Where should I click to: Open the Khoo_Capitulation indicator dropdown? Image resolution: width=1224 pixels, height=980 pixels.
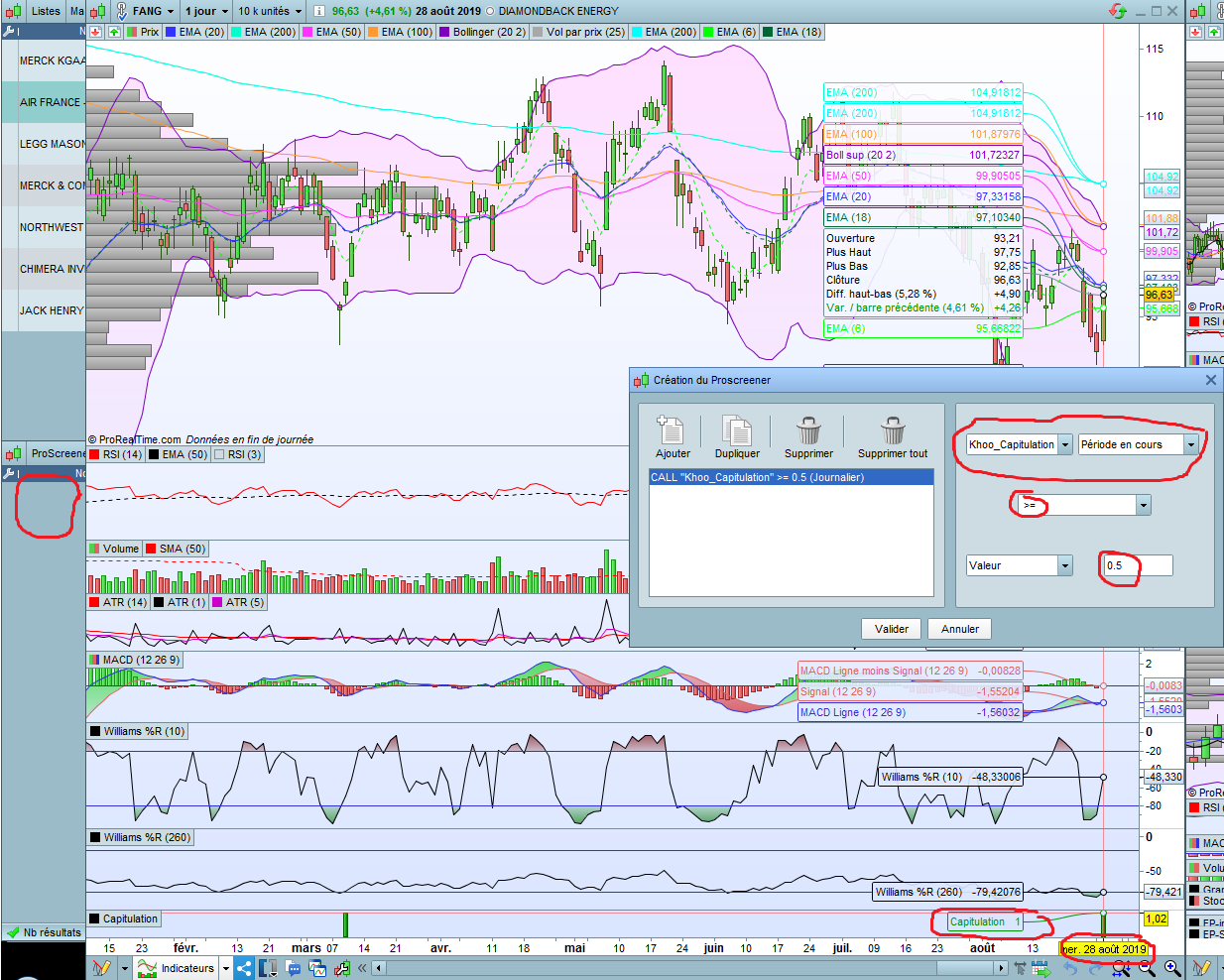pyautogui.click(x=1065, y=444)
